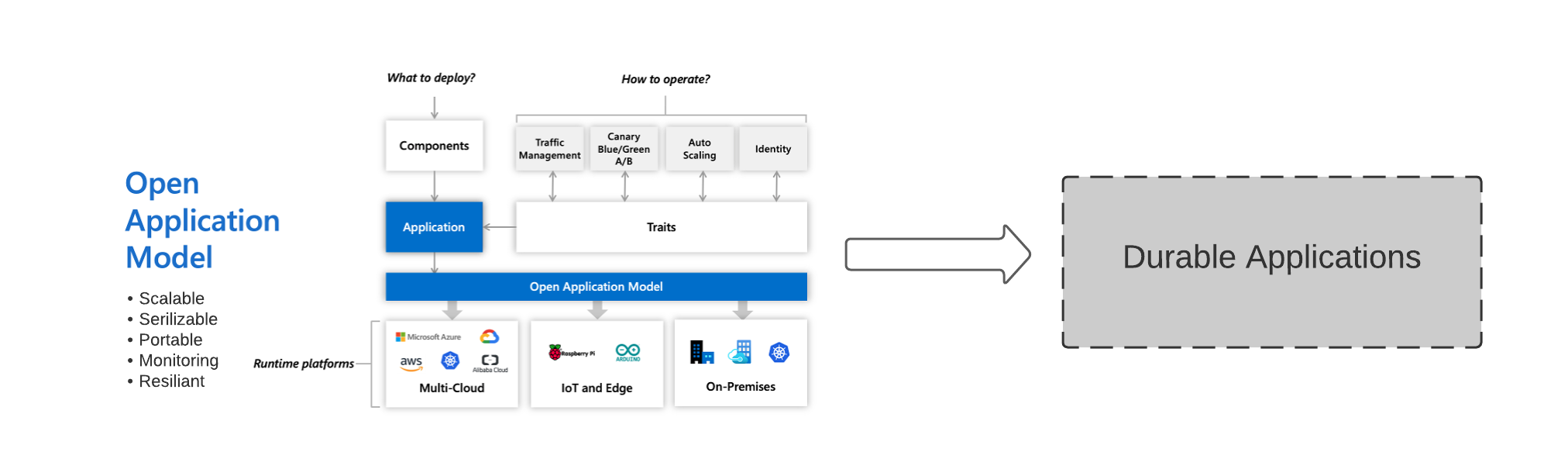The image size is (1568, 476).
Task: Select the Traffic Management box
Action: pos(550,149)
